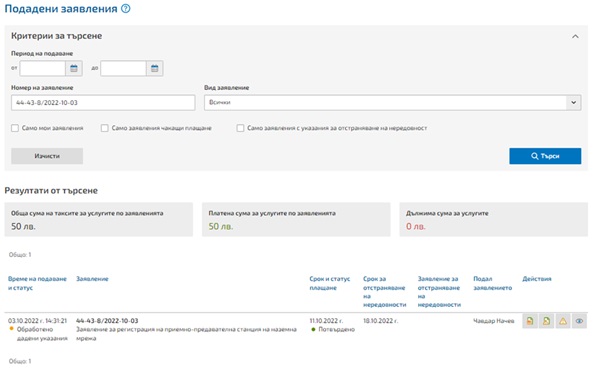Click the first document icon in Действия
This screenshot has height=379, width=597.
tap(530, 321)
